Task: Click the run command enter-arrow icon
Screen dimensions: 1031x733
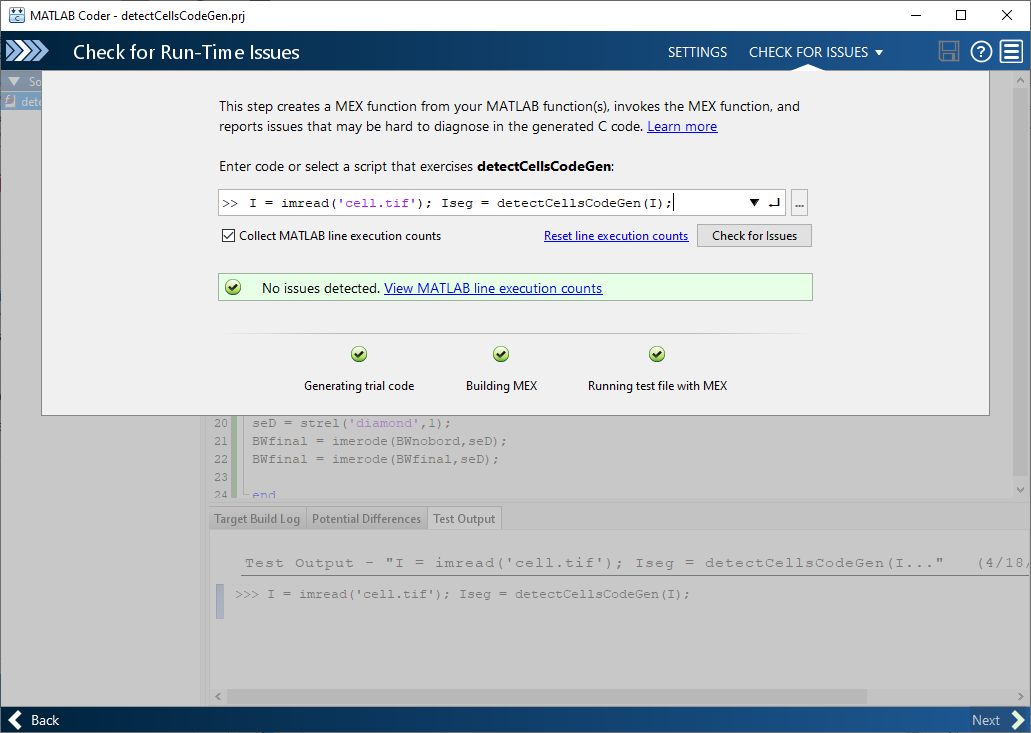Action: 774,202
